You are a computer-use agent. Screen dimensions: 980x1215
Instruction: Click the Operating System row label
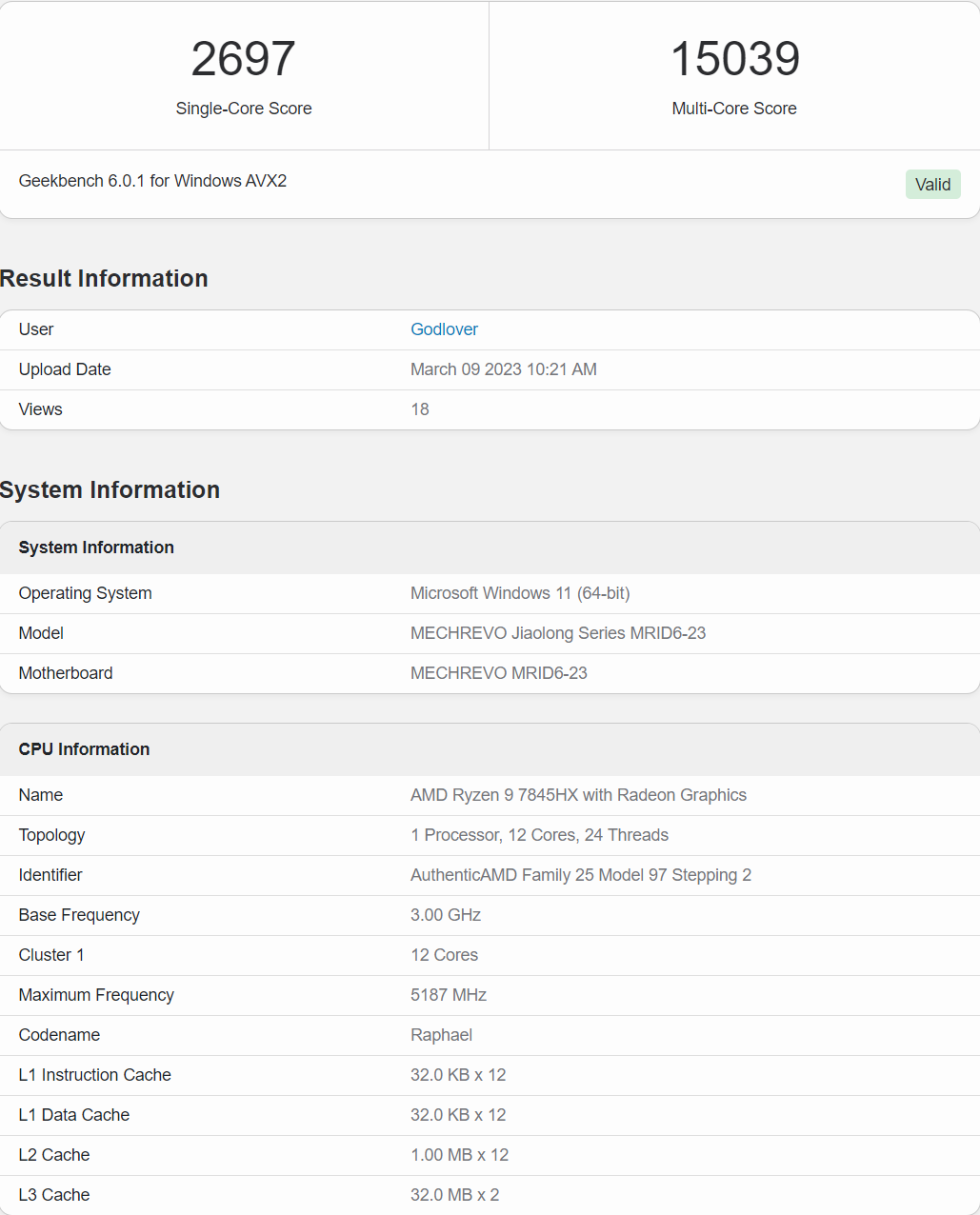coord(85,593)
